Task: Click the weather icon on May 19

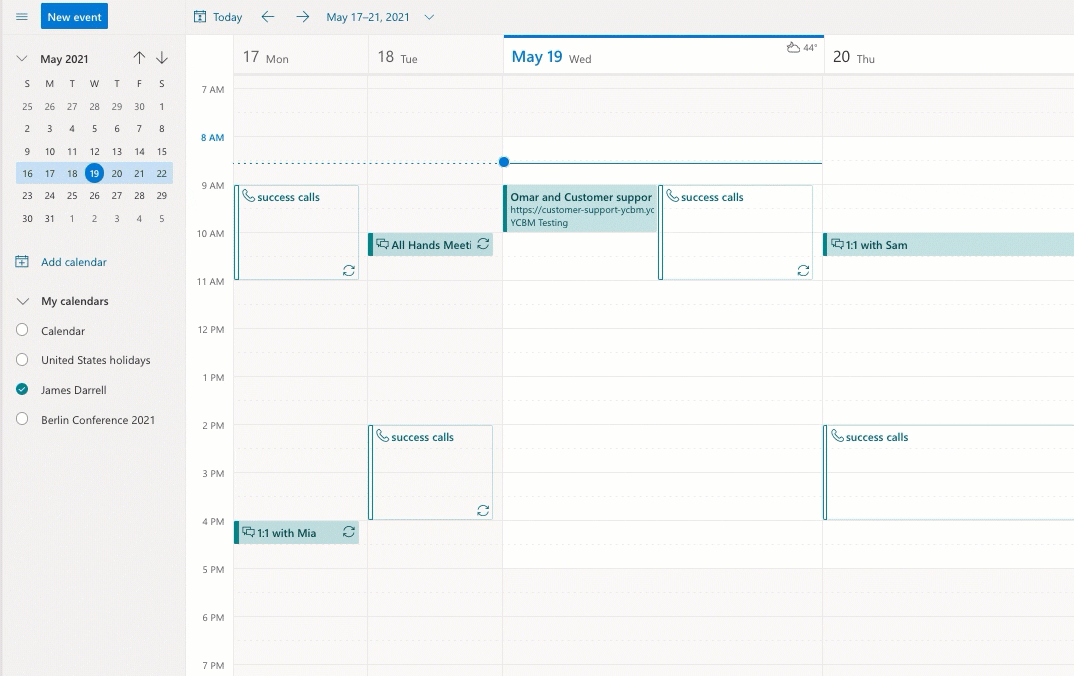Action: [x=793, y=47]
